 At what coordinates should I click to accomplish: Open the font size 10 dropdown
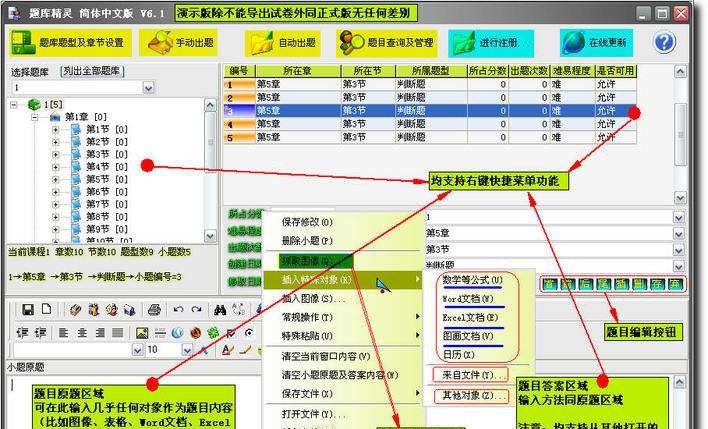point(186,350)
